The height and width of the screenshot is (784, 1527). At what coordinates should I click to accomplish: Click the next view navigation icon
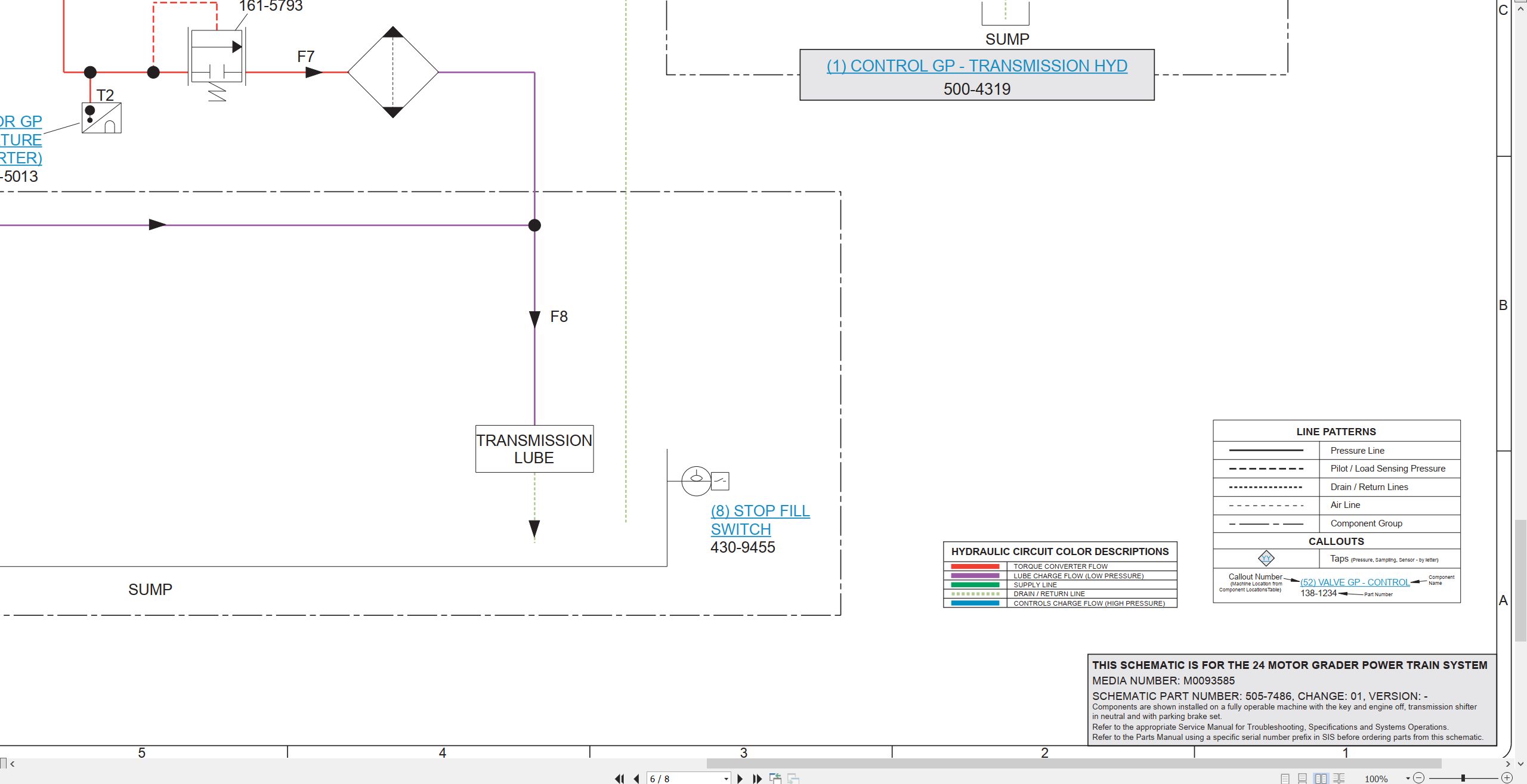(x=793, y=778)
